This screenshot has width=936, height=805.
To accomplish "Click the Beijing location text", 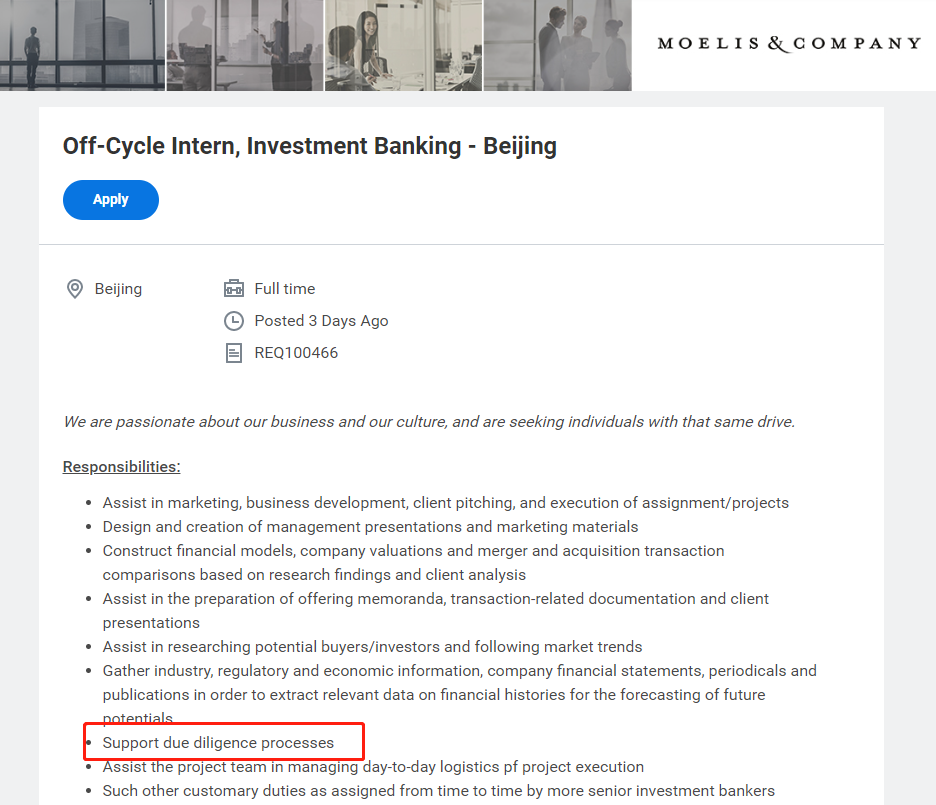I will point(118,289).
